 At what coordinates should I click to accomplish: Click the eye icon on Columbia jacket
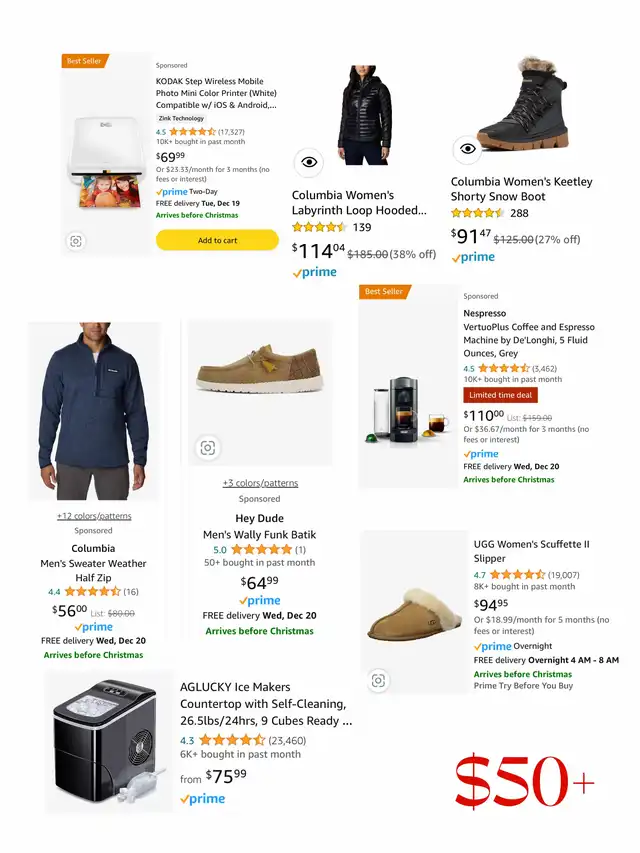309,162
